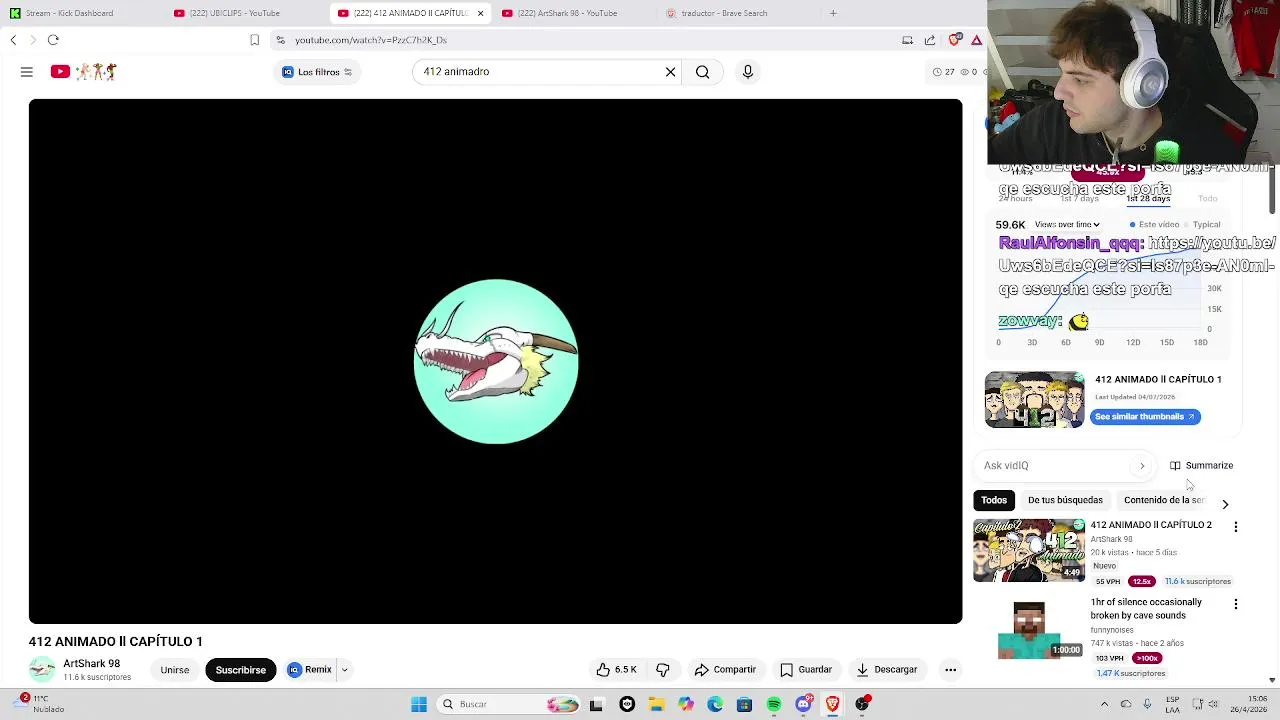Share the video with Compartir
Viewport: 1280px width, 720px height.
click(x=725, y=670)
